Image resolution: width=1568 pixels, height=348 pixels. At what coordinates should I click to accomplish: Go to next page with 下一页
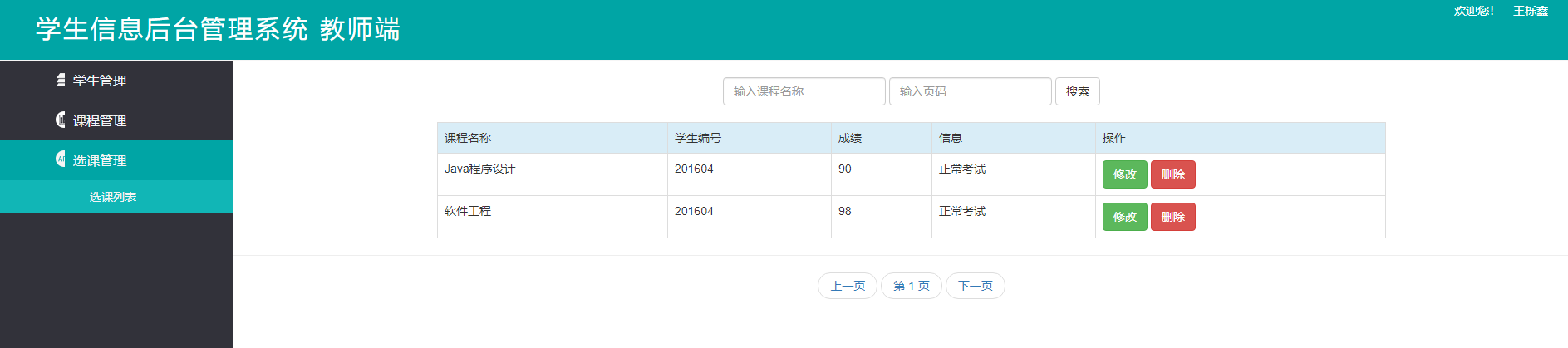[x=976, y=286]
